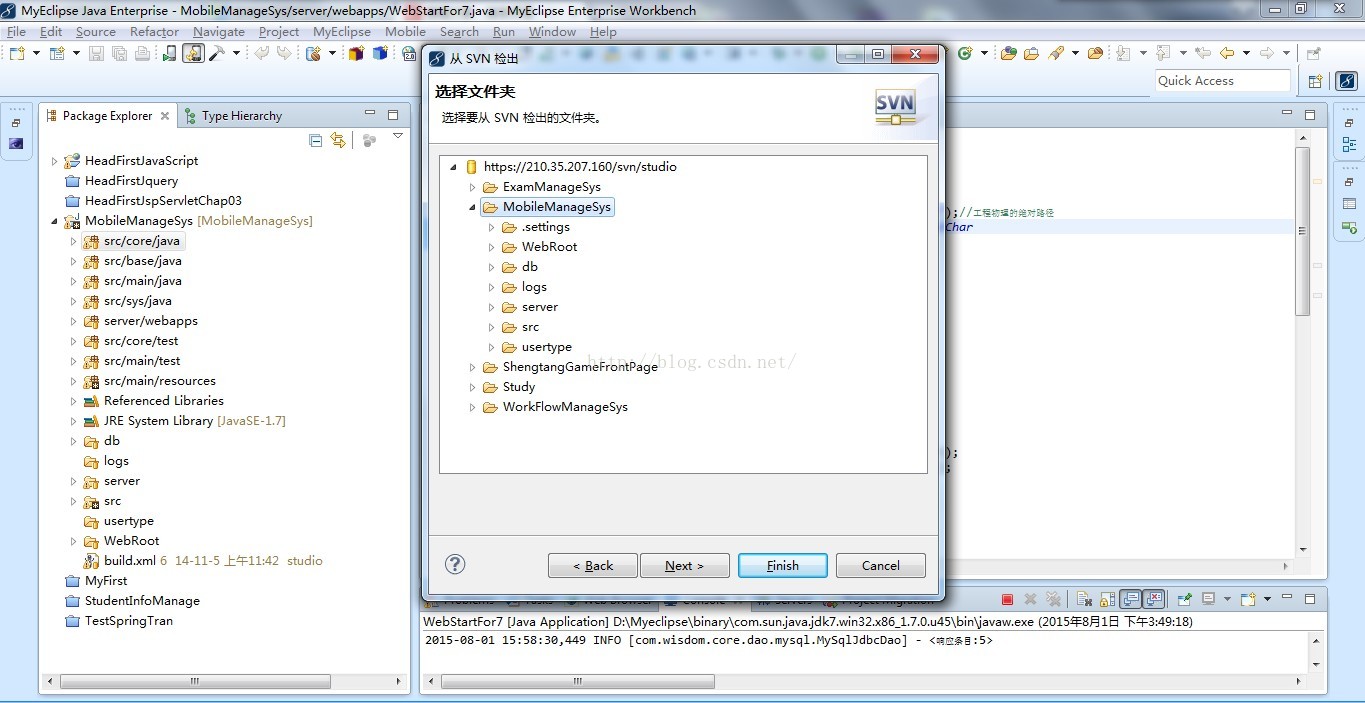
Task: Minimize the Package Explorer panel
Action: coord(370,114)
